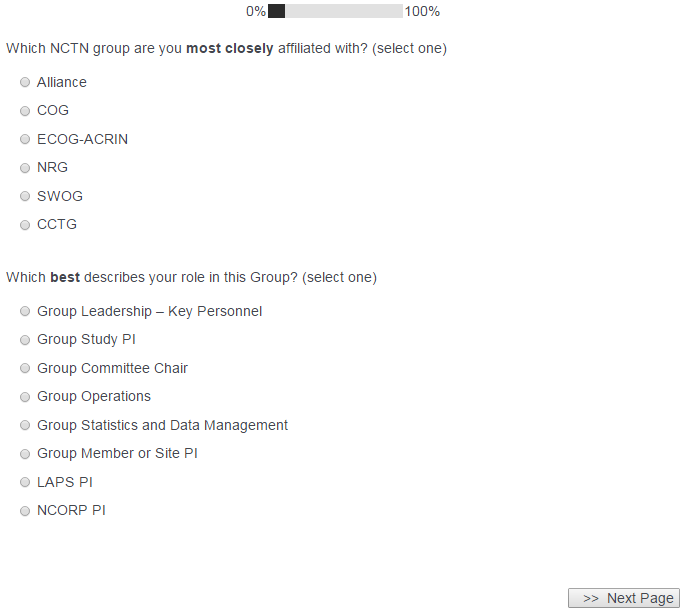683x613 pixels.
Task: Select Group Committee Chair radio button
Action: click(25, 369)
